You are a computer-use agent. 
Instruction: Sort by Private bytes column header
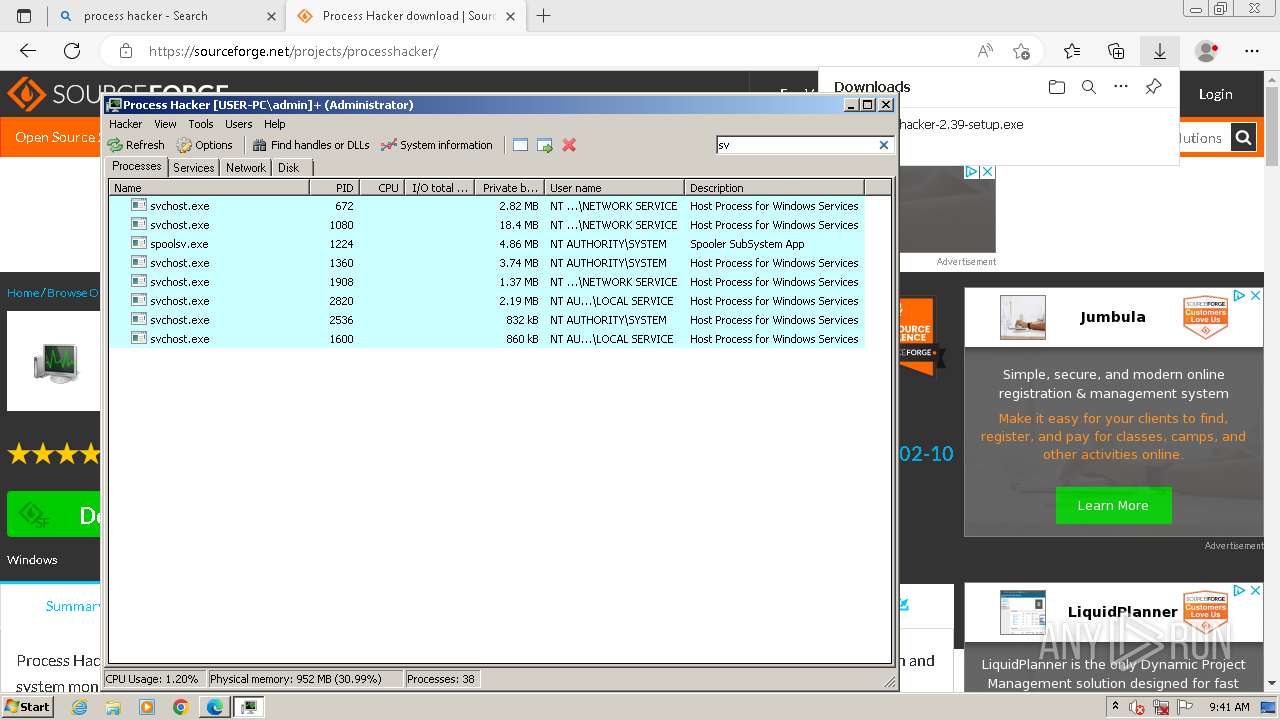coord(509,187)
